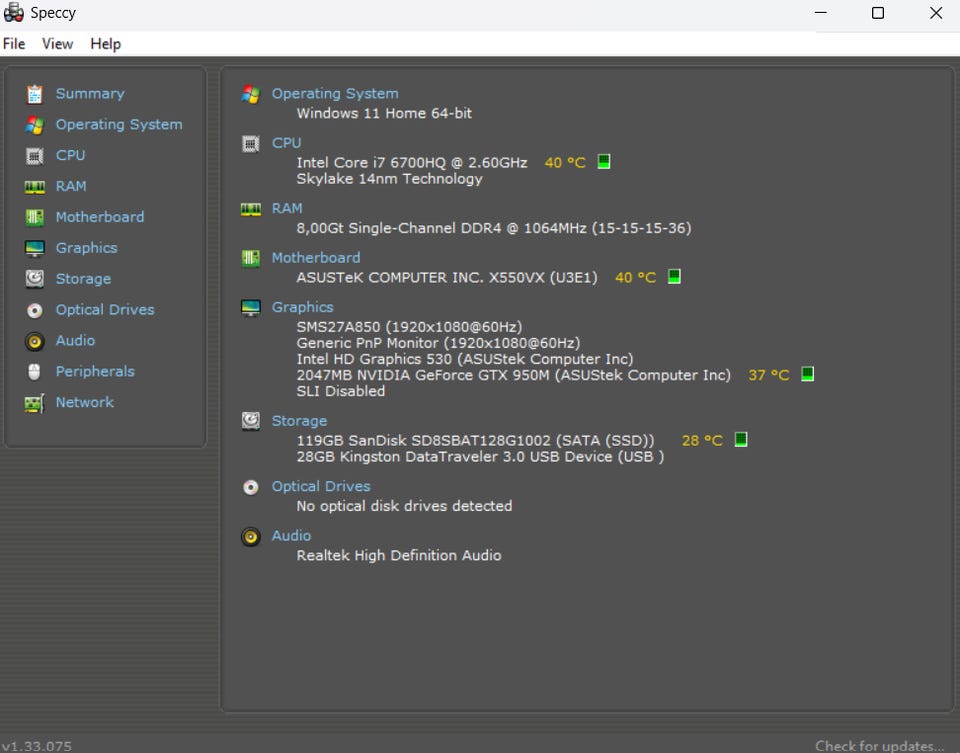Click the RAM stick icon in sidebar
Viewport: 960px width, 753px height.
click(34, 187)
